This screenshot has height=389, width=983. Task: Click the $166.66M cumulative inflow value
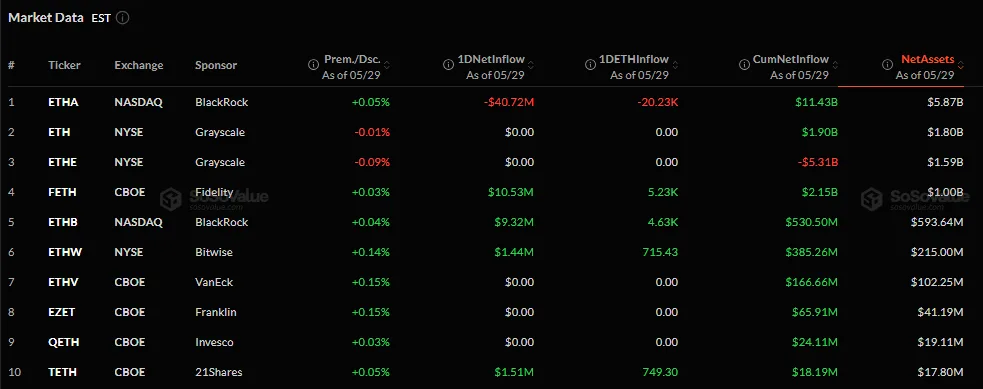[x=812, y=283]
